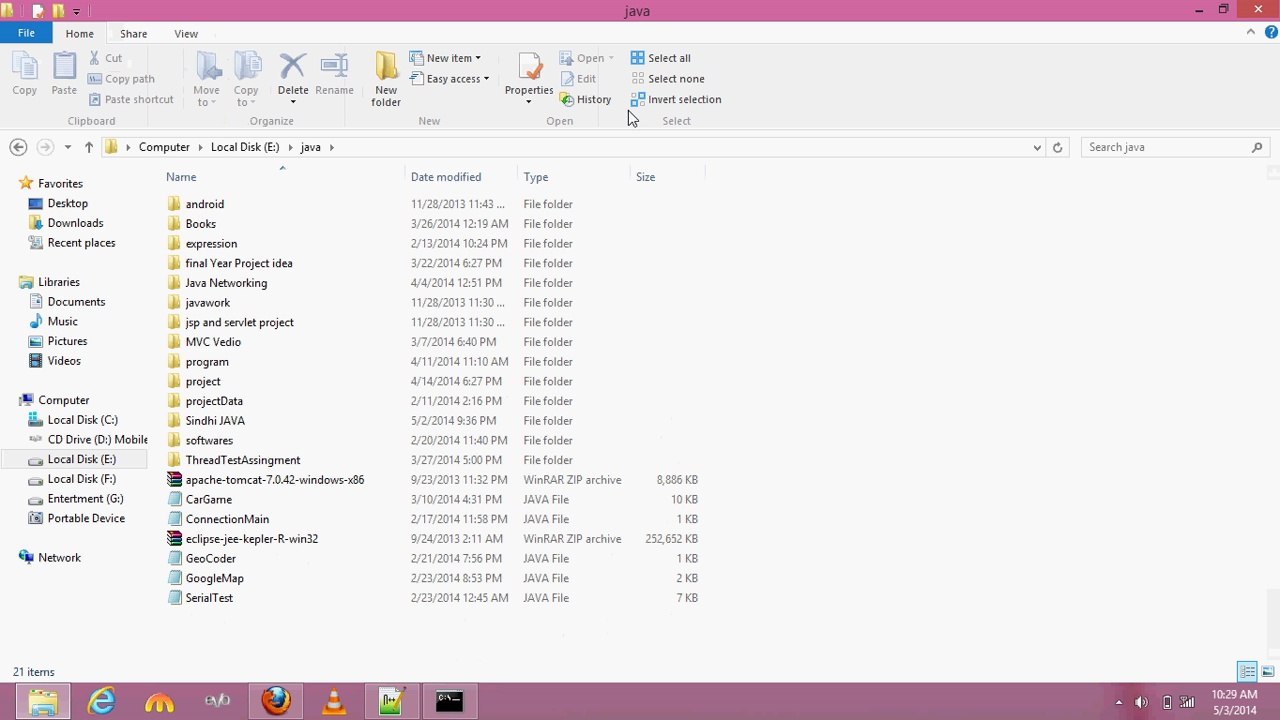
Task: Open VLC media player from taskbar
Action: pos(334,701)
